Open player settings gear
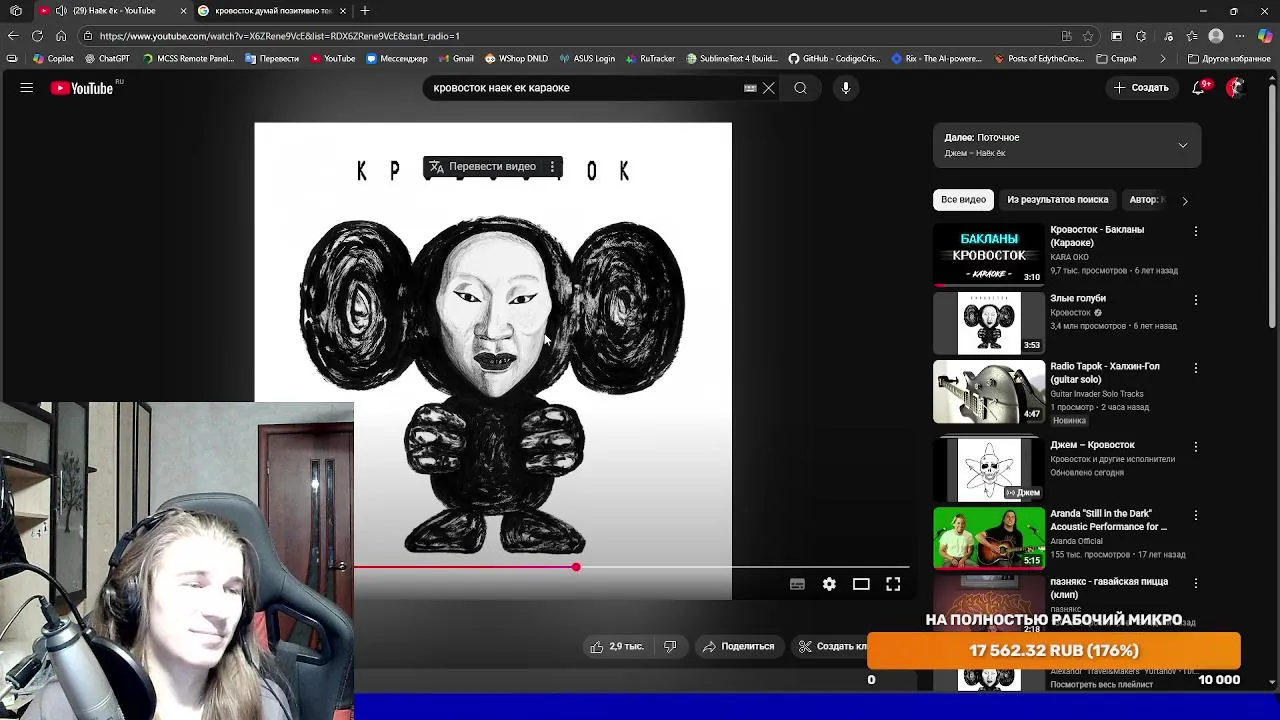The image size is (1280, 720). pos(829,584)
